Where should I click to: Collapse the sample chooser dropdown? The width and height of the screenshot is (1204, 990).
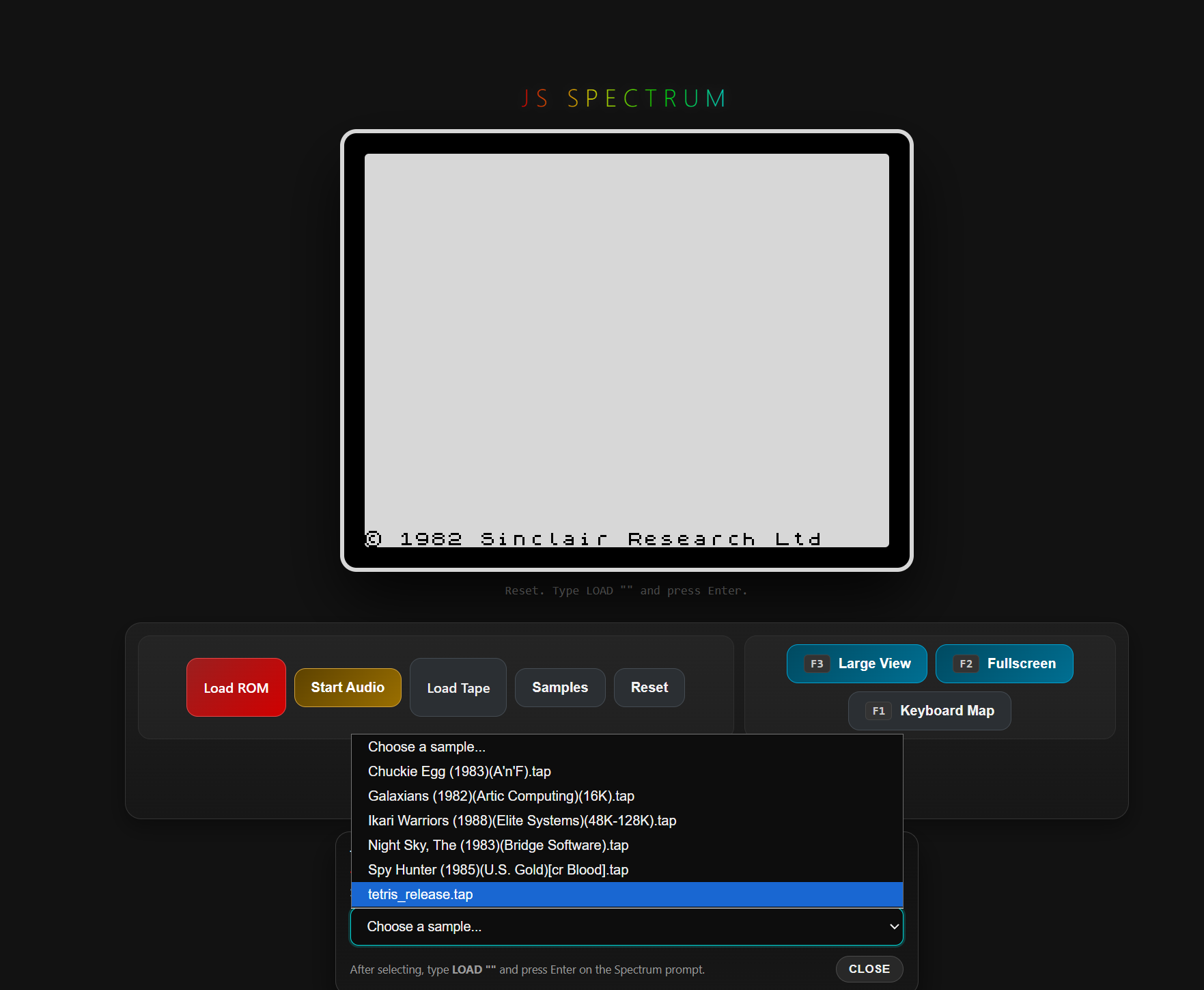[627, 926]
